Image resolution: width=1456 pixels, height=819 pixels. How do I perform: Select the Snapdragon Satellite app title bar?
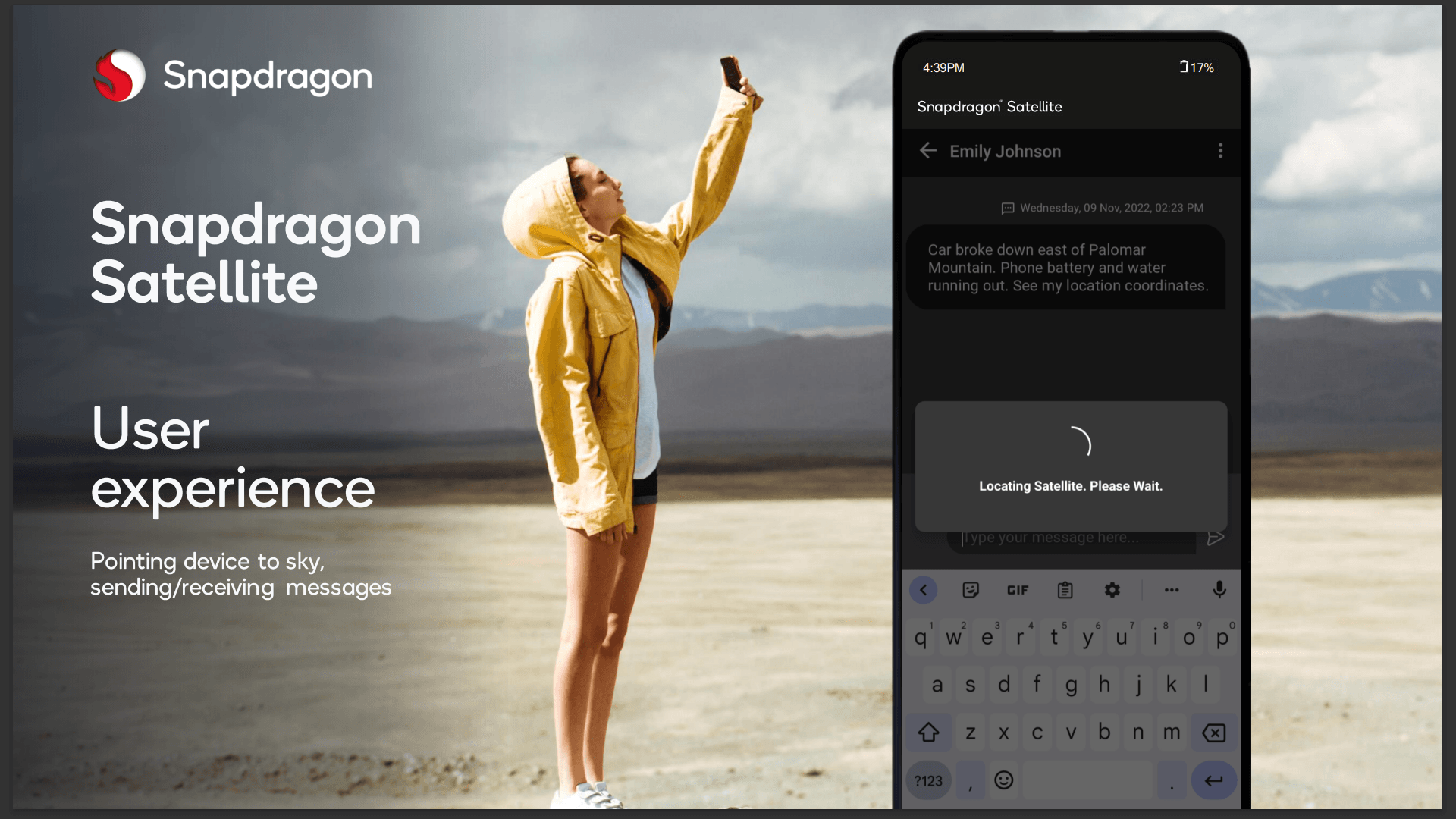click(989, 106)
